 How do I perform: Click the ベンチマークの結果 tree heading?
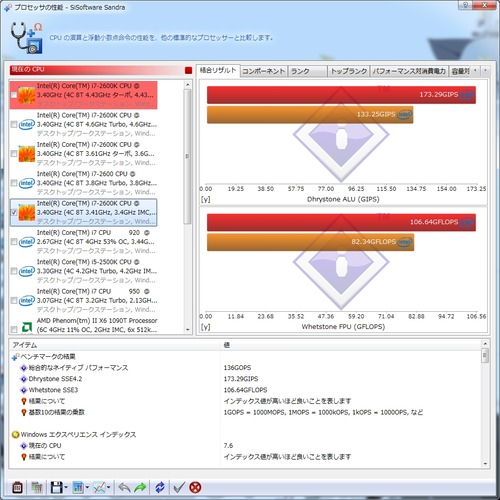[48, 357]
